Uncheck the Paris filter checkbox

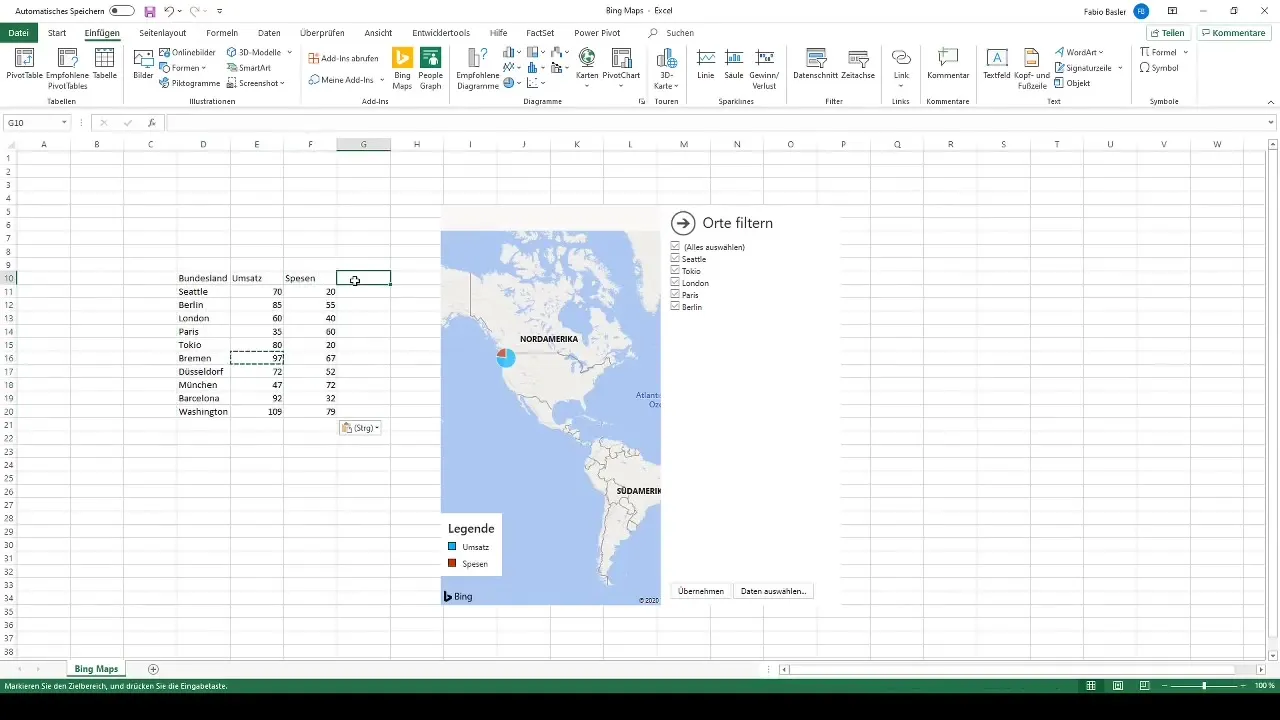(676, 295)
